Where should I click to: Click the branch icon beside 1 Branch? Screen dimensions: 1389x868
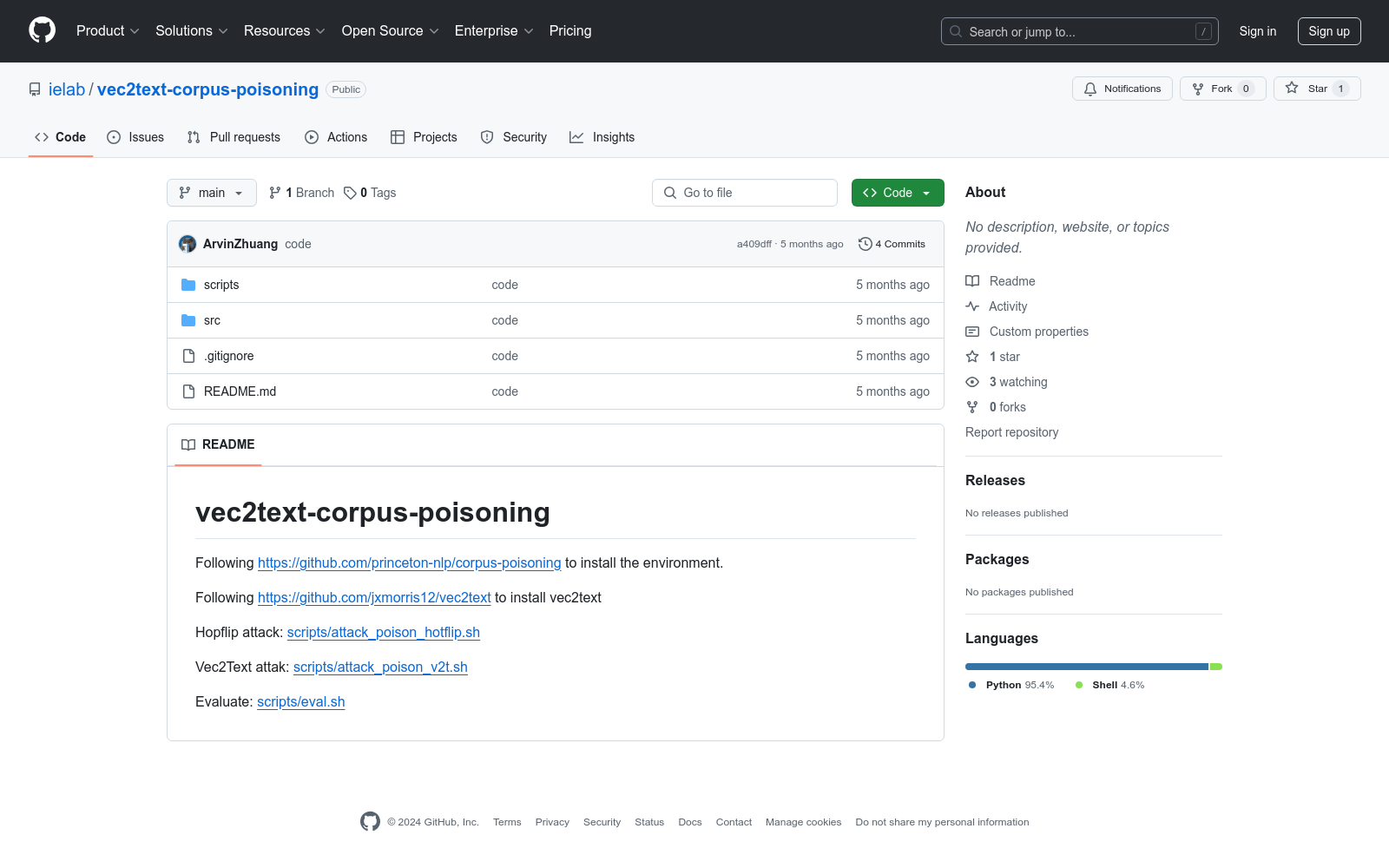pos(275,193)
